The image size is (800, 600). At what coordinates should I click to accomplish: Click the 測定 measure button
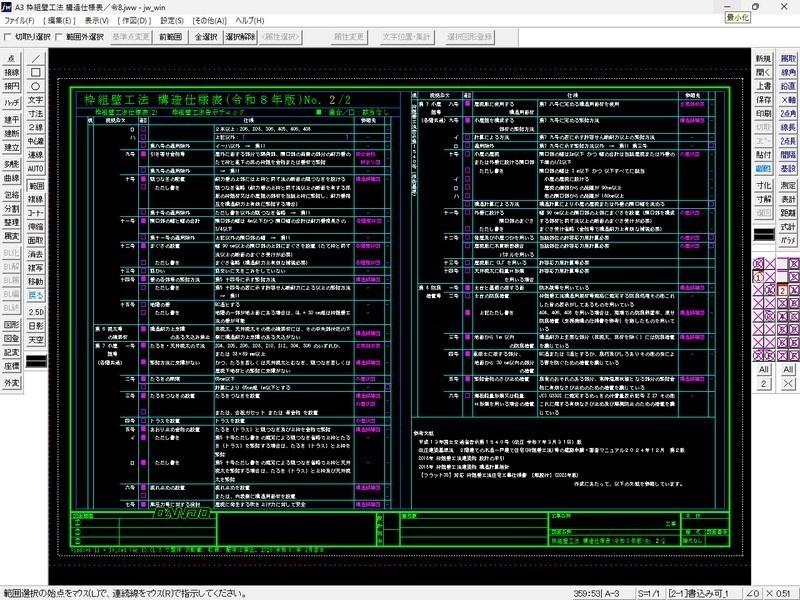click(788, 185)
